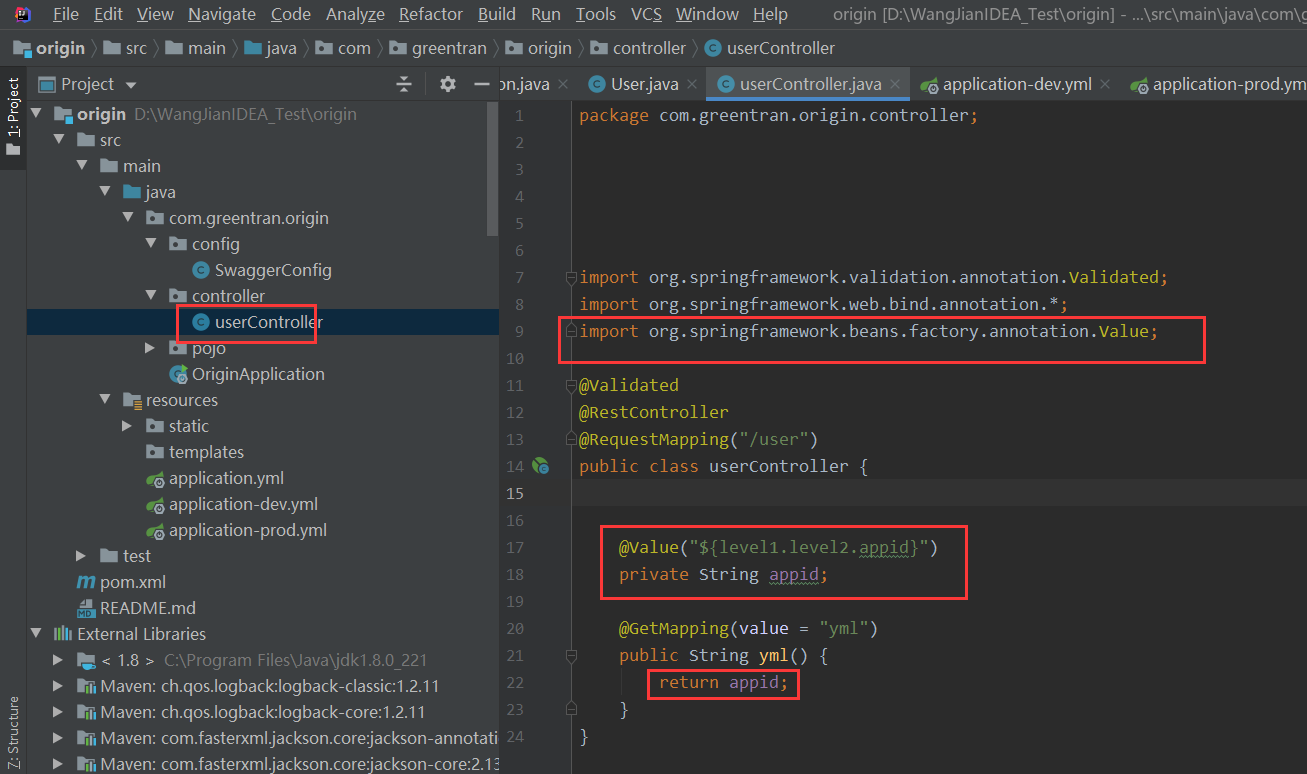Viewport: 1307px width, 774px height.
Task: Collapse External Libraries node
Action: (x=36, y=633)
